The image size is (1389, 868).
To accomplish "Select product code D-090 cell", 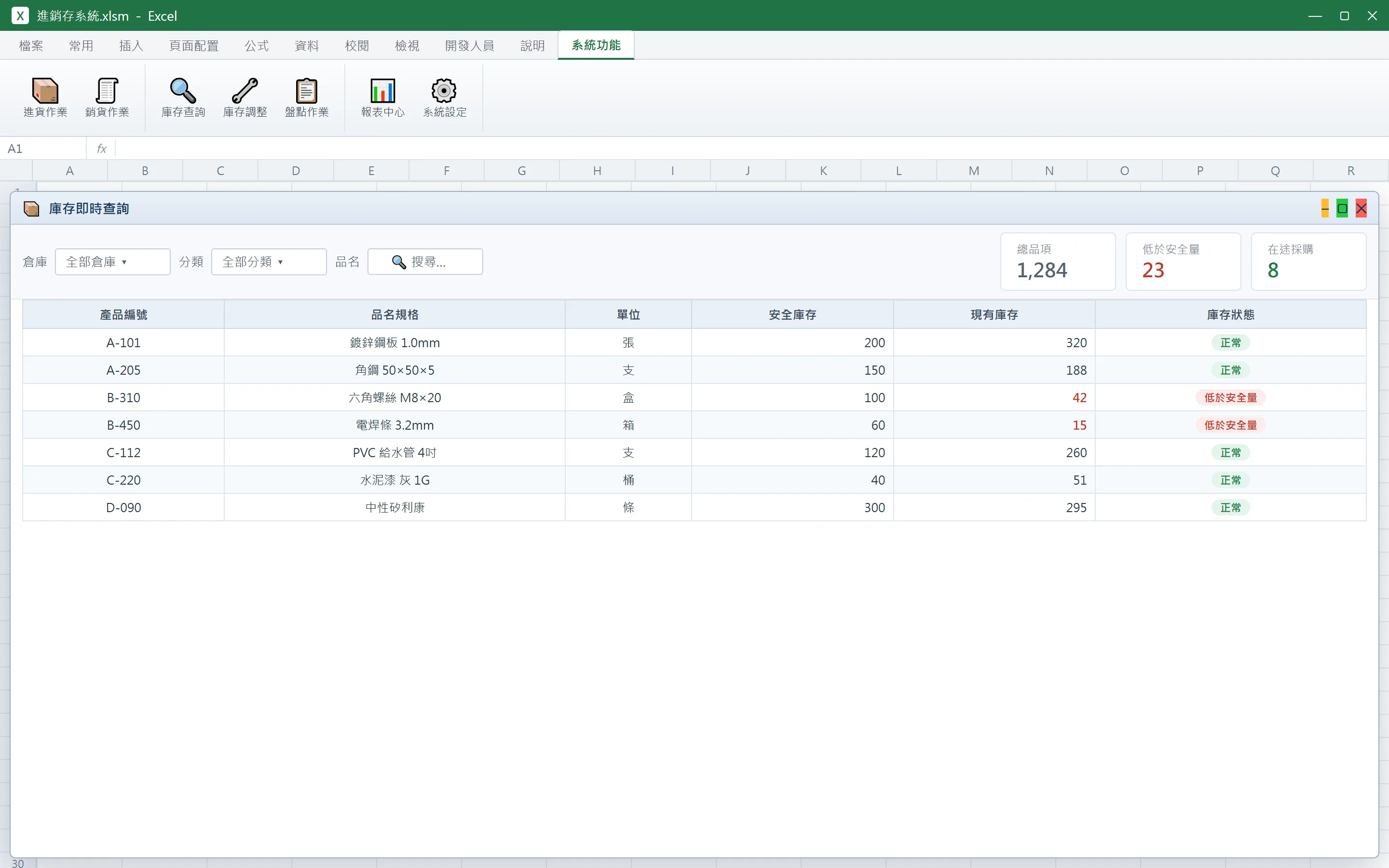I will (123, 508).
